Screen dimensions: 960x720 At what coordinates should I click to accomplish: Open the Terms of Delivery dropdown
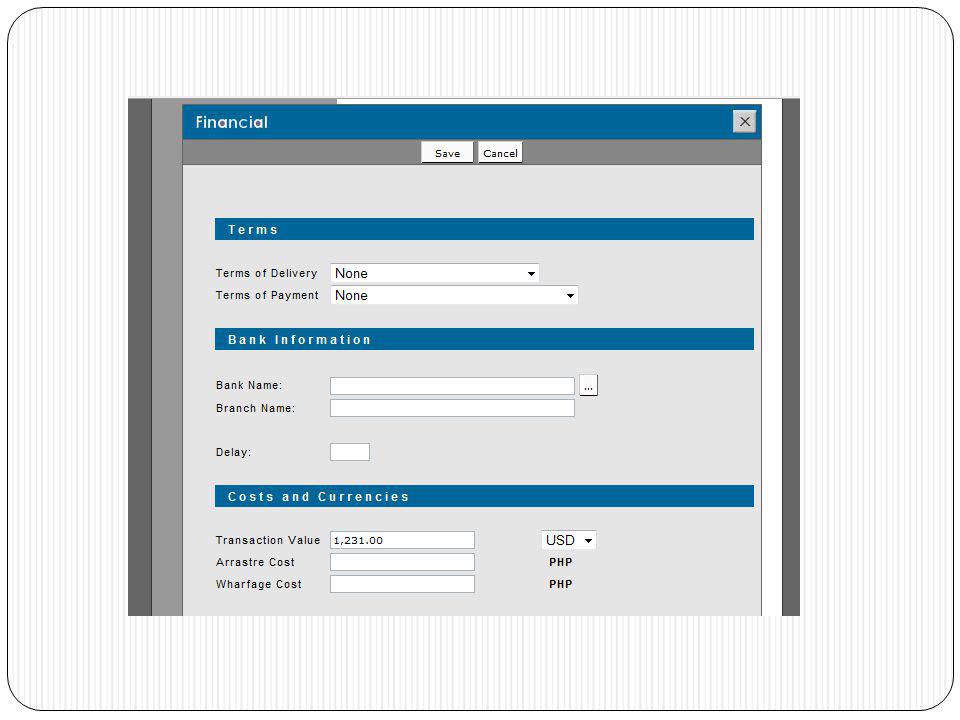coord(435,273)
